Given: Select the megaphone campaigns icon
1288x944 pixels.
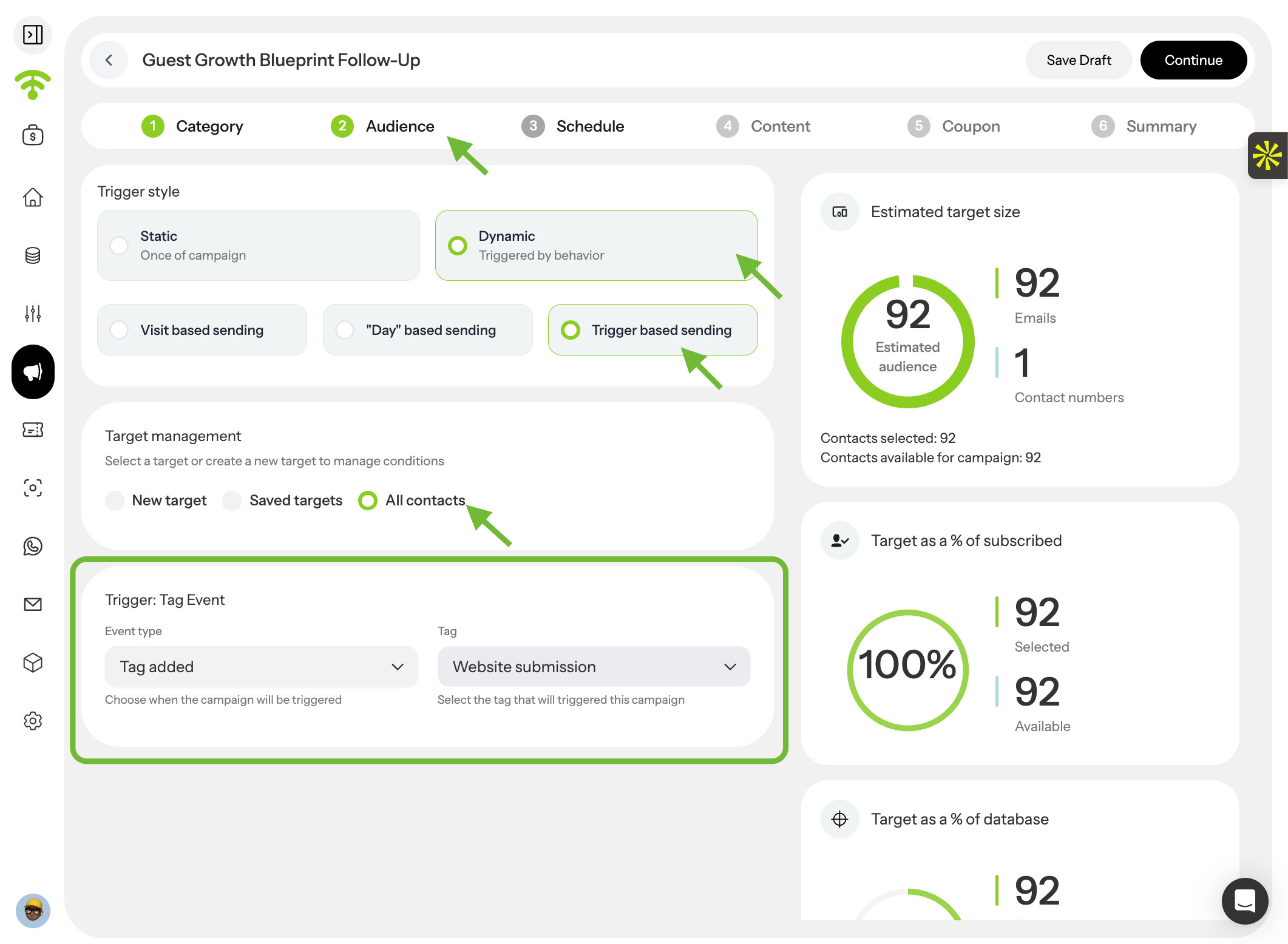Looking at the screenshot, I should (x=33, y=372).
